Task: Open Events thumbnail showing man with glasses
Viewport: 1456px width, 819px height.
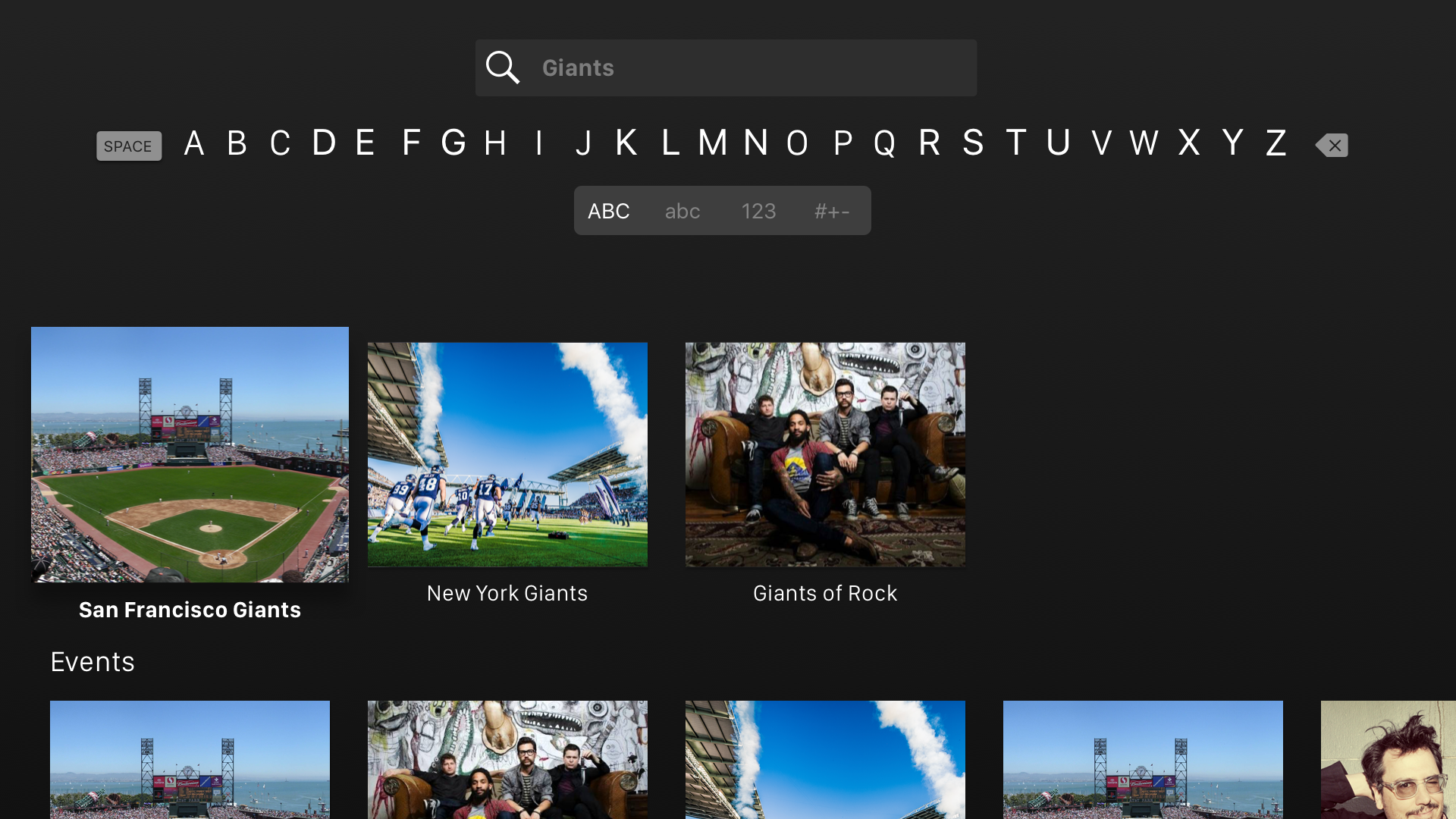Action: click(x=1389, y=760)
